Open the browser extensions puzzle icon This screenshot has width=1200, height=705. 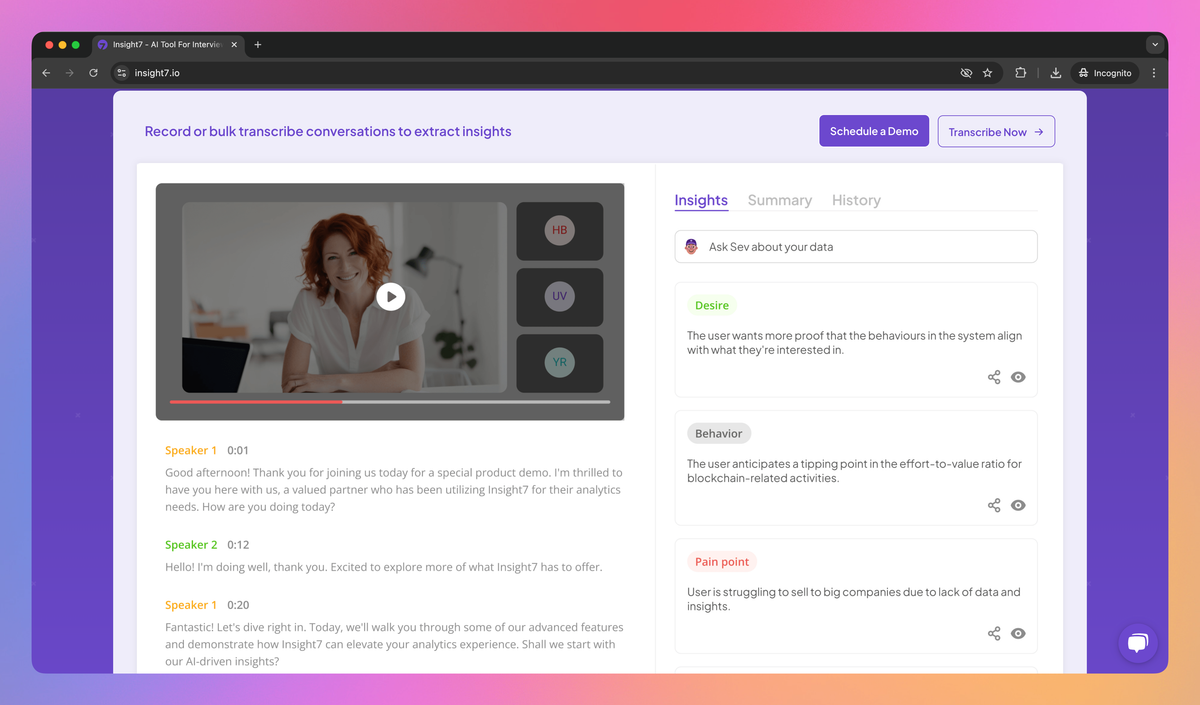(x=1021, y=73)
